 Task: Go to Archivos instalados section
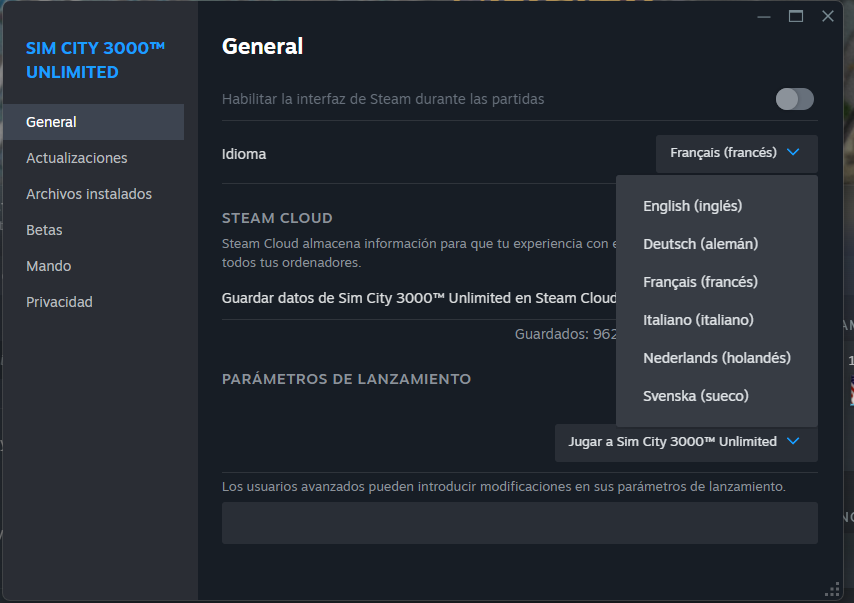(x=89, y=194)
